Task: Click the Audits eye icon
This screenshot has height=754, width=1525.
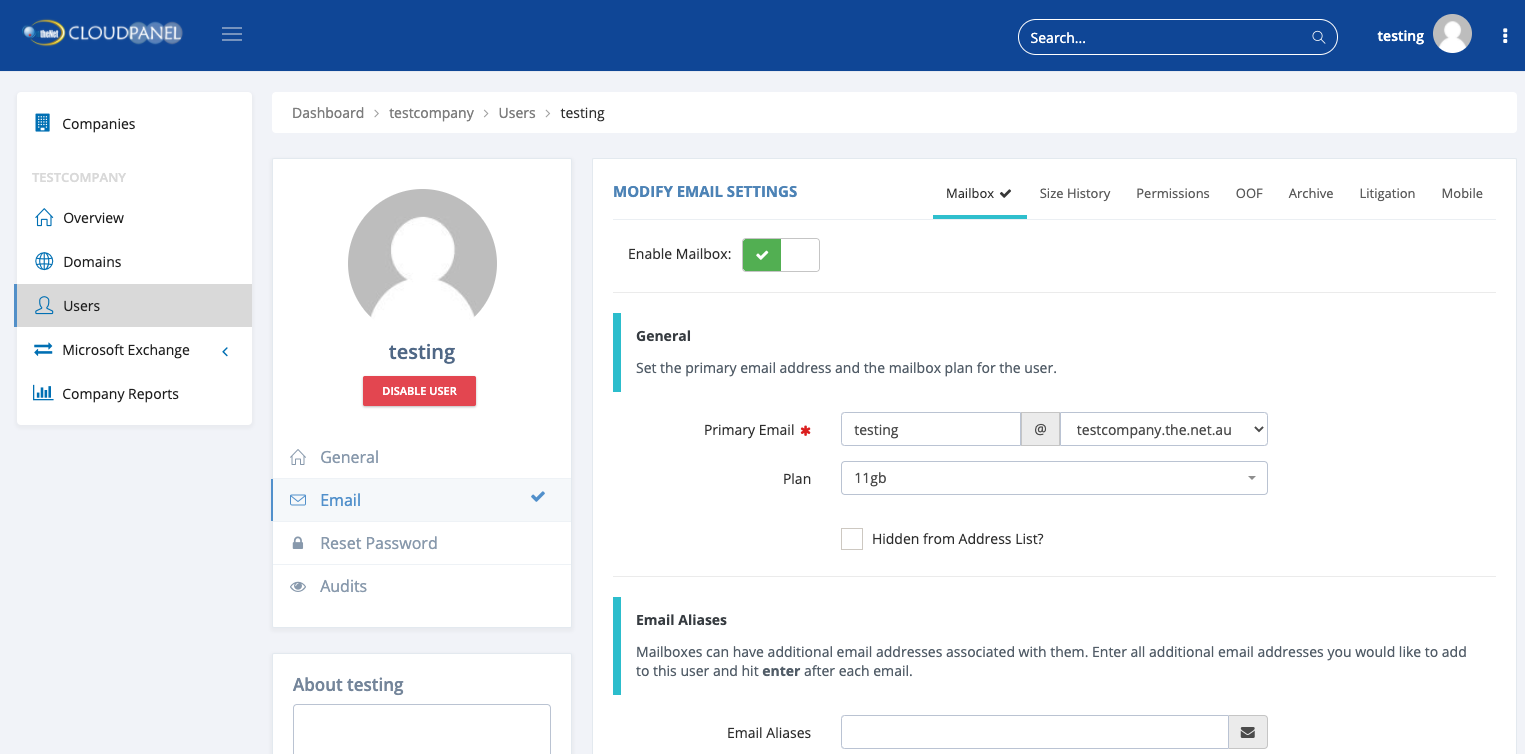Action: click(x=298, y=585)
